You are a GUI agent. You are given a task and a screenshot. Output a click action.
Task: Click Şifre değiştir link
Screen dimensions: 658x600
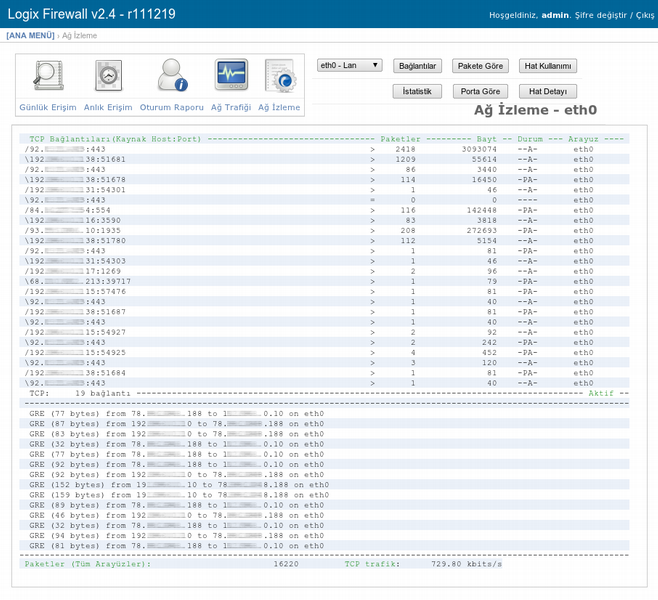click(x=601, y=16)
